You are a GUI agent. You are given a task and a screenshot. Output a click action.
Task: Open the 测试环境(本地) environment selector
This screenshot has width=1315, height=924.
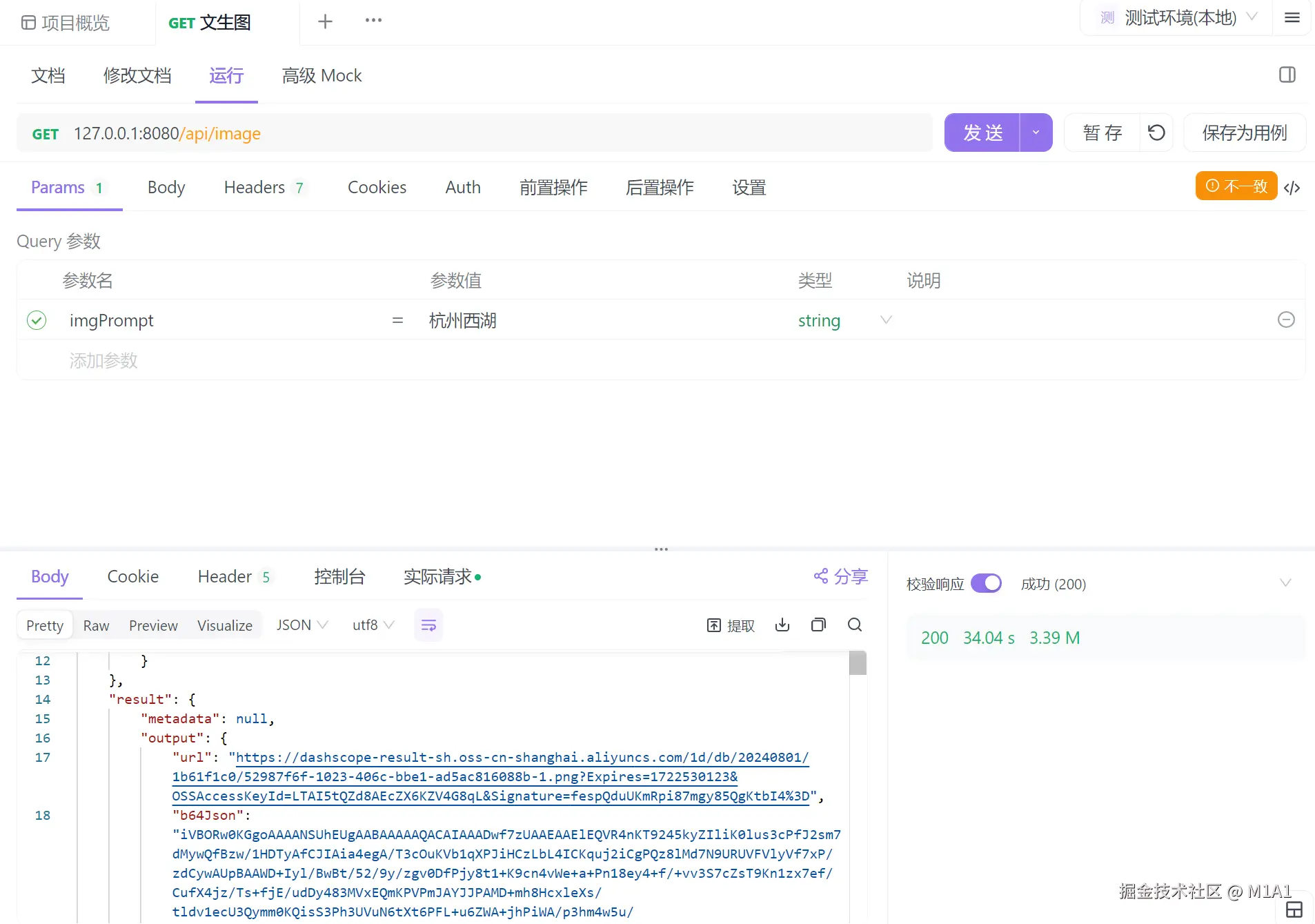pyautogui.click(x=1176, y=18)
